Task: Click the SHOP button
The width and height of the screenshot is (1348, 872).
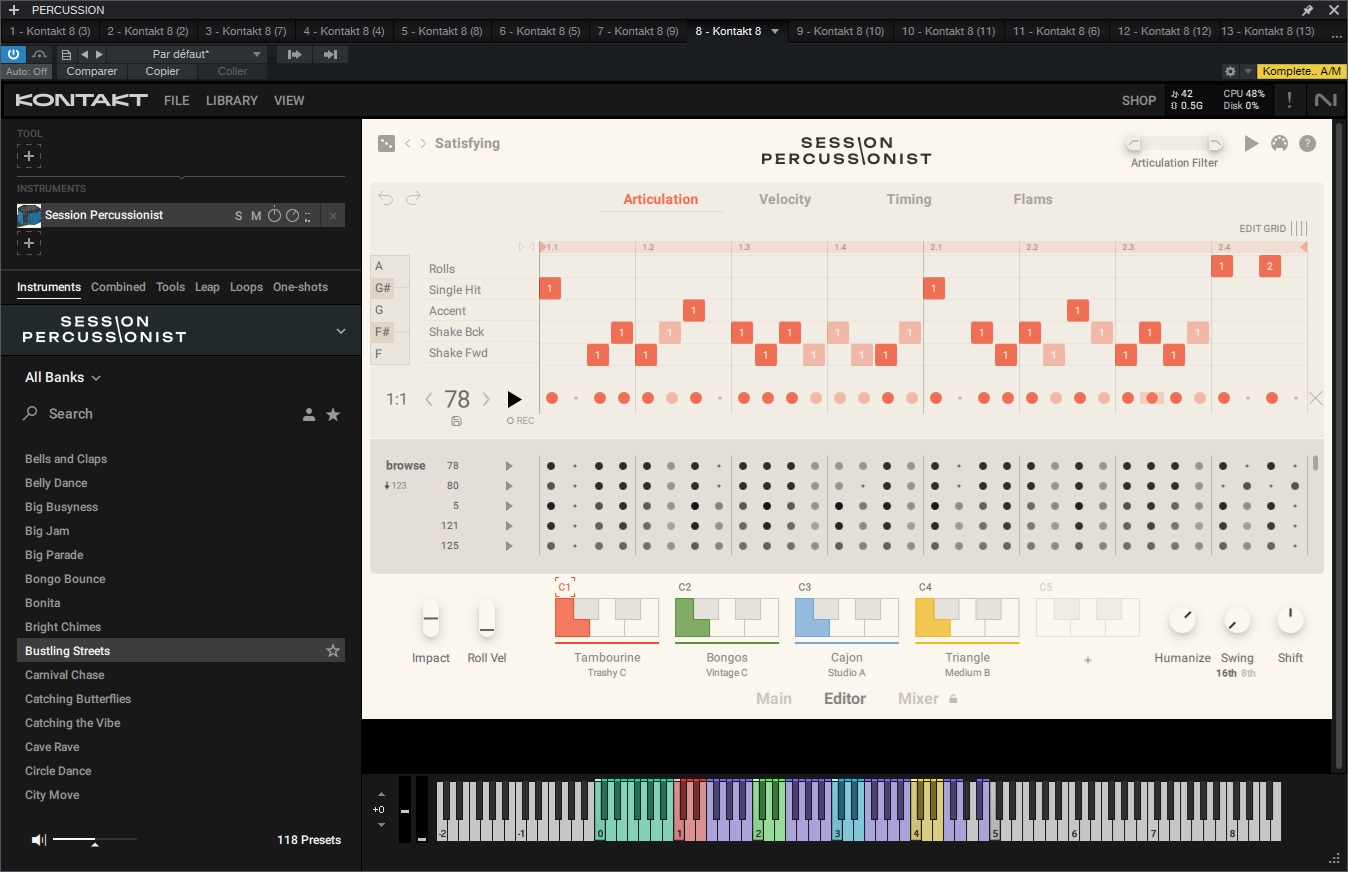Action: pyautogui.click(x=1138, y=101)
